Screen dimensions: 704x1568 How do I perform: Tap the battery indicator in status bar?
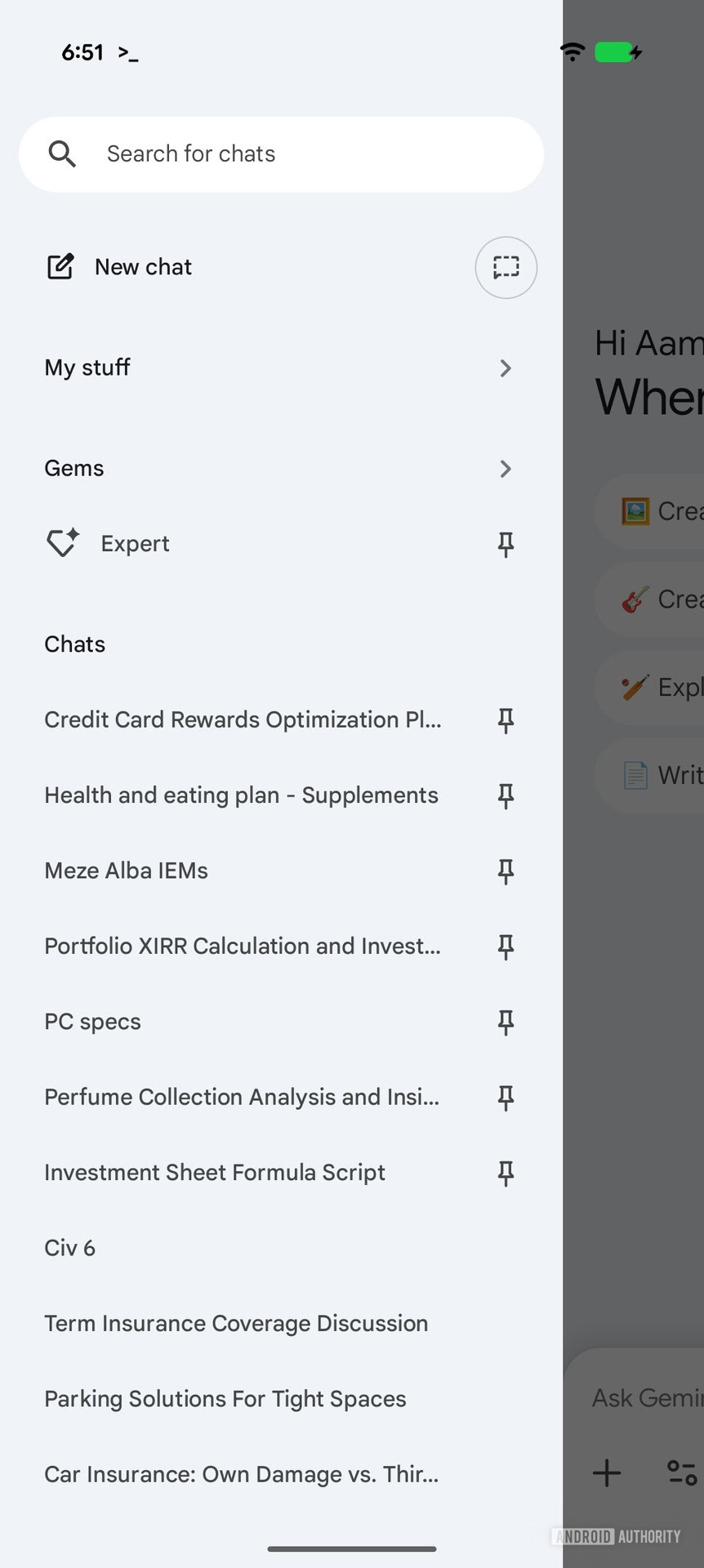click(615, 52)
